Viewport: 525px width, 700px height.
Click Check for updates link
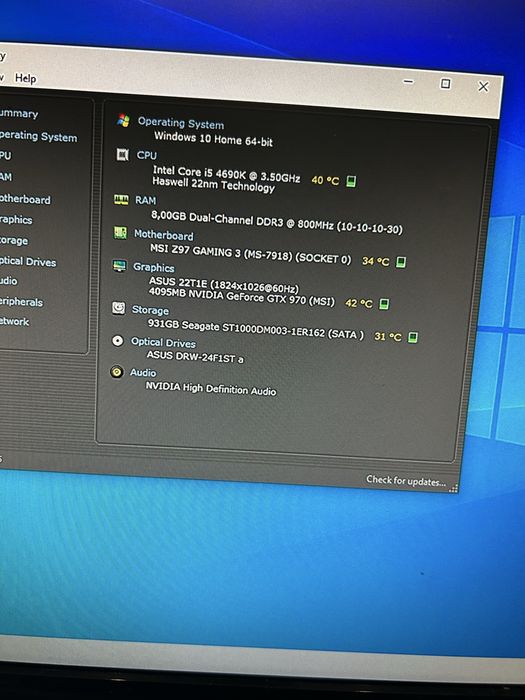(406, 481)
